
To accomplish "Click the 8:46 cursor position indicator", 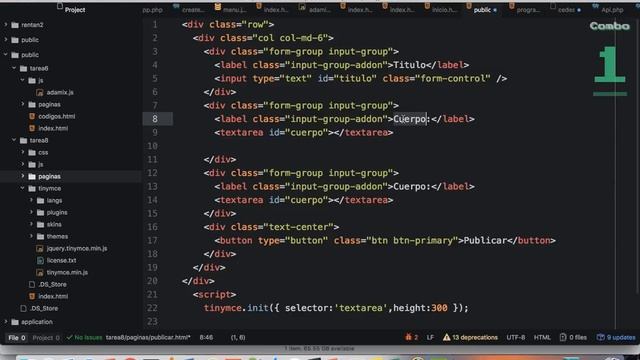I will point(206,338).
